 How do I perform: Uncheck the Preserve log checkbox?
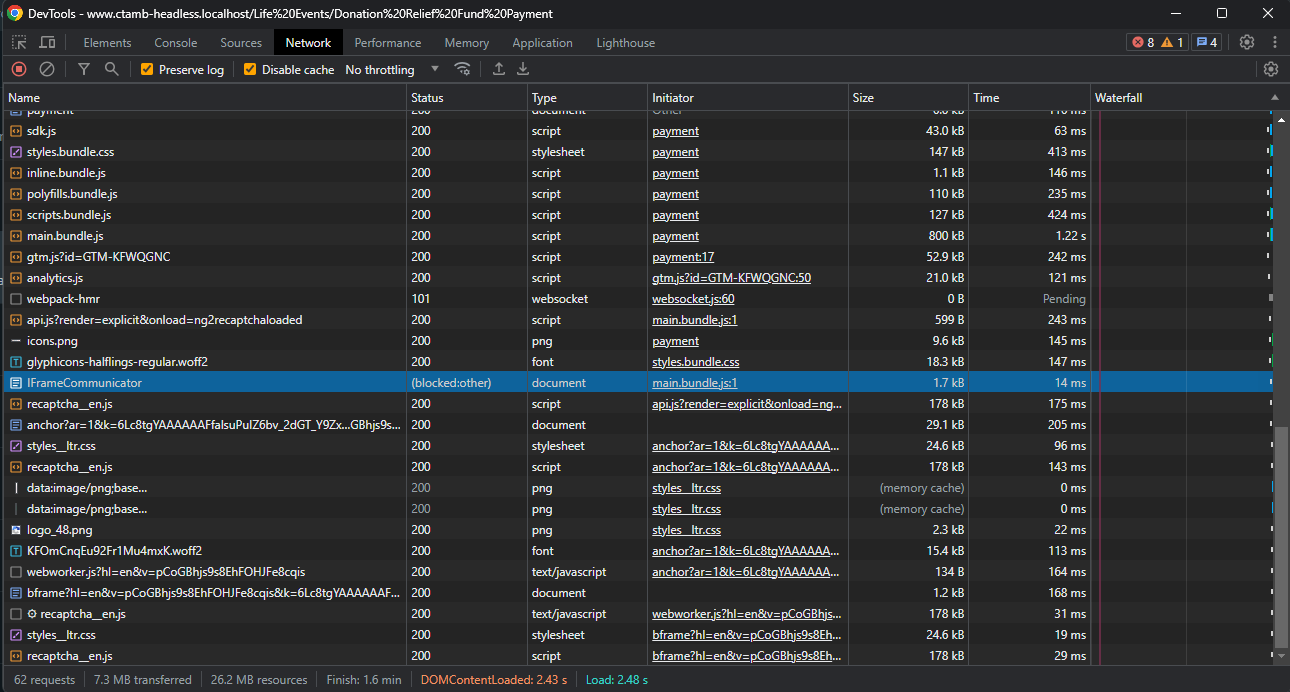147,69
